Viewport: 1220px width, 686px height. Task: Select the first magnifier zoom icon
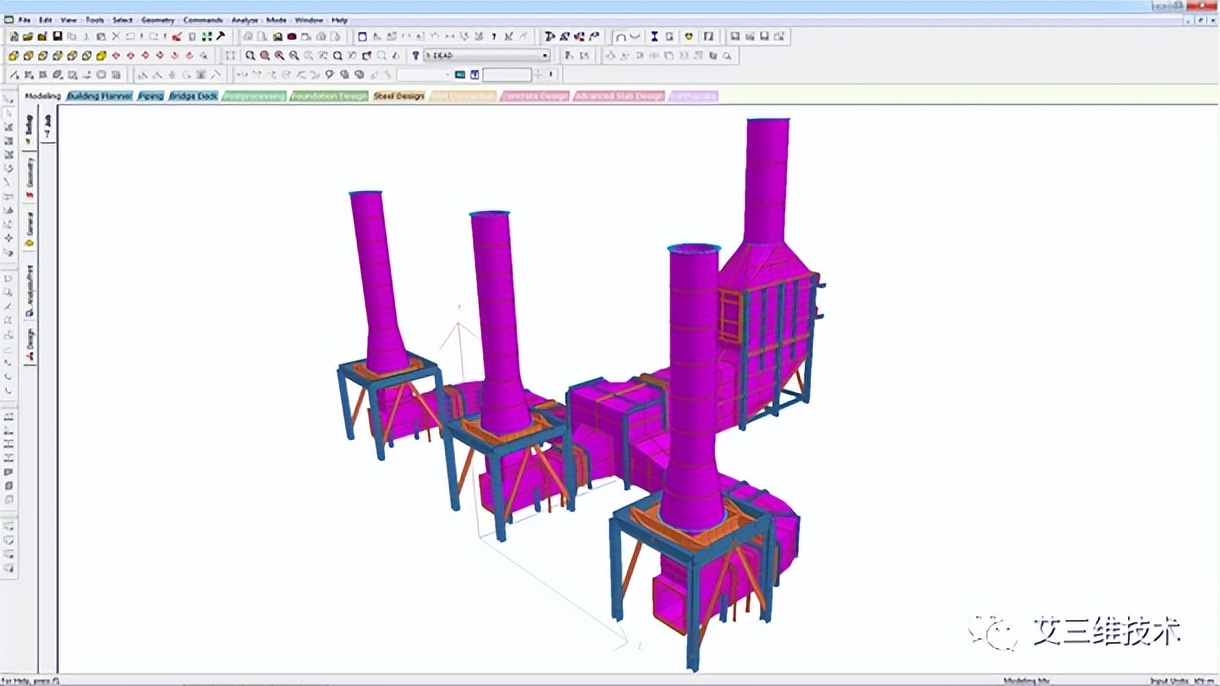click(x=250, y=56)
